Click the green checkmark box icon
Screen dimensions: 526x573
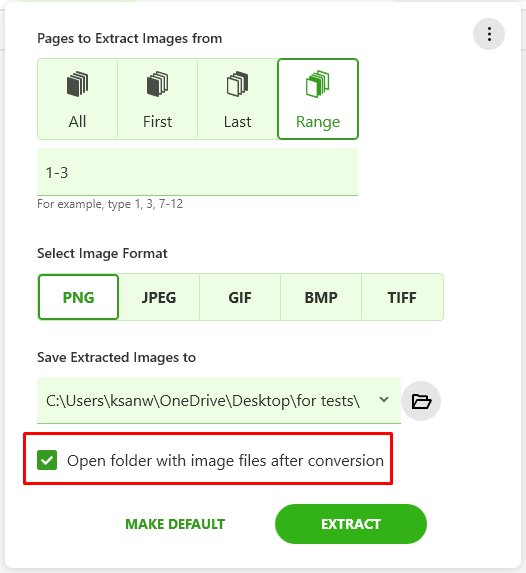(47, 460)
